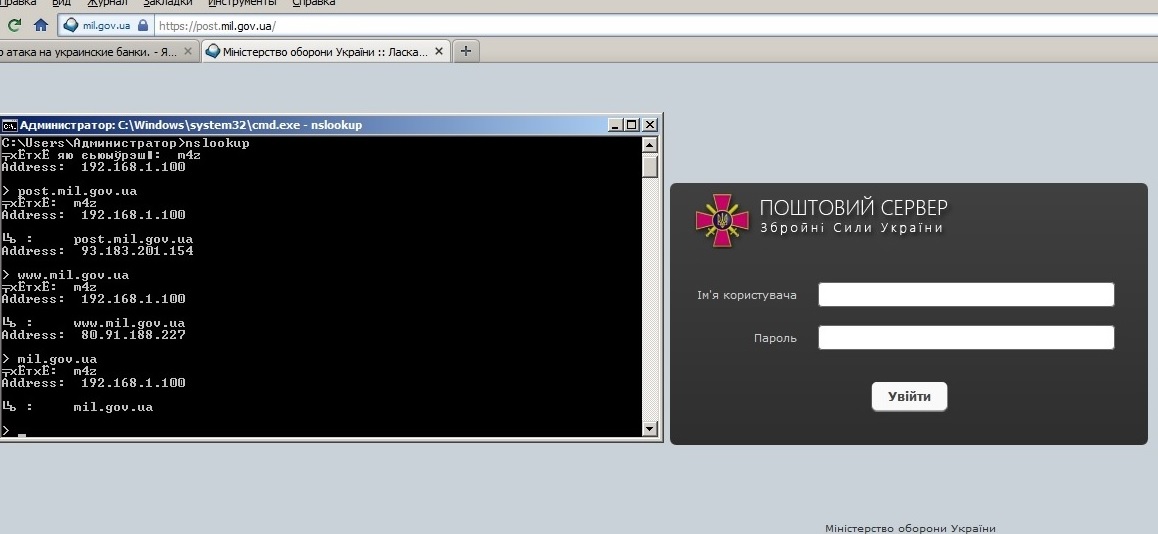Image resolution: width=1158 pixels, height=534 pixels.
Task: Click the Ім'я користувача input field
Action: pyautogui.click(x=966, y=295)
